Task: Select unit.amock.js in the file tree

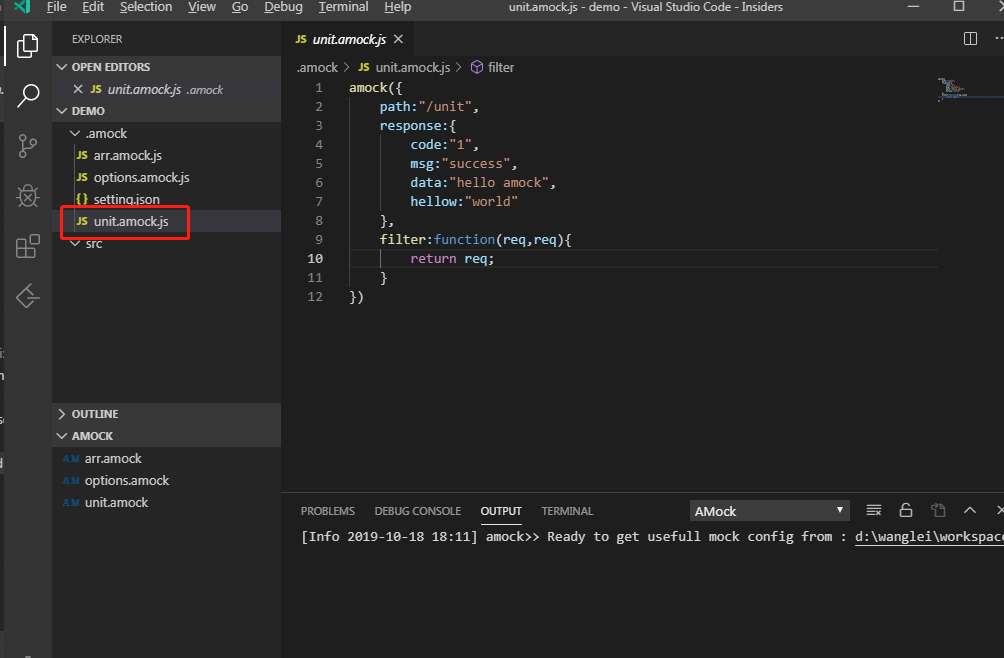Action: tap(166, 221)
